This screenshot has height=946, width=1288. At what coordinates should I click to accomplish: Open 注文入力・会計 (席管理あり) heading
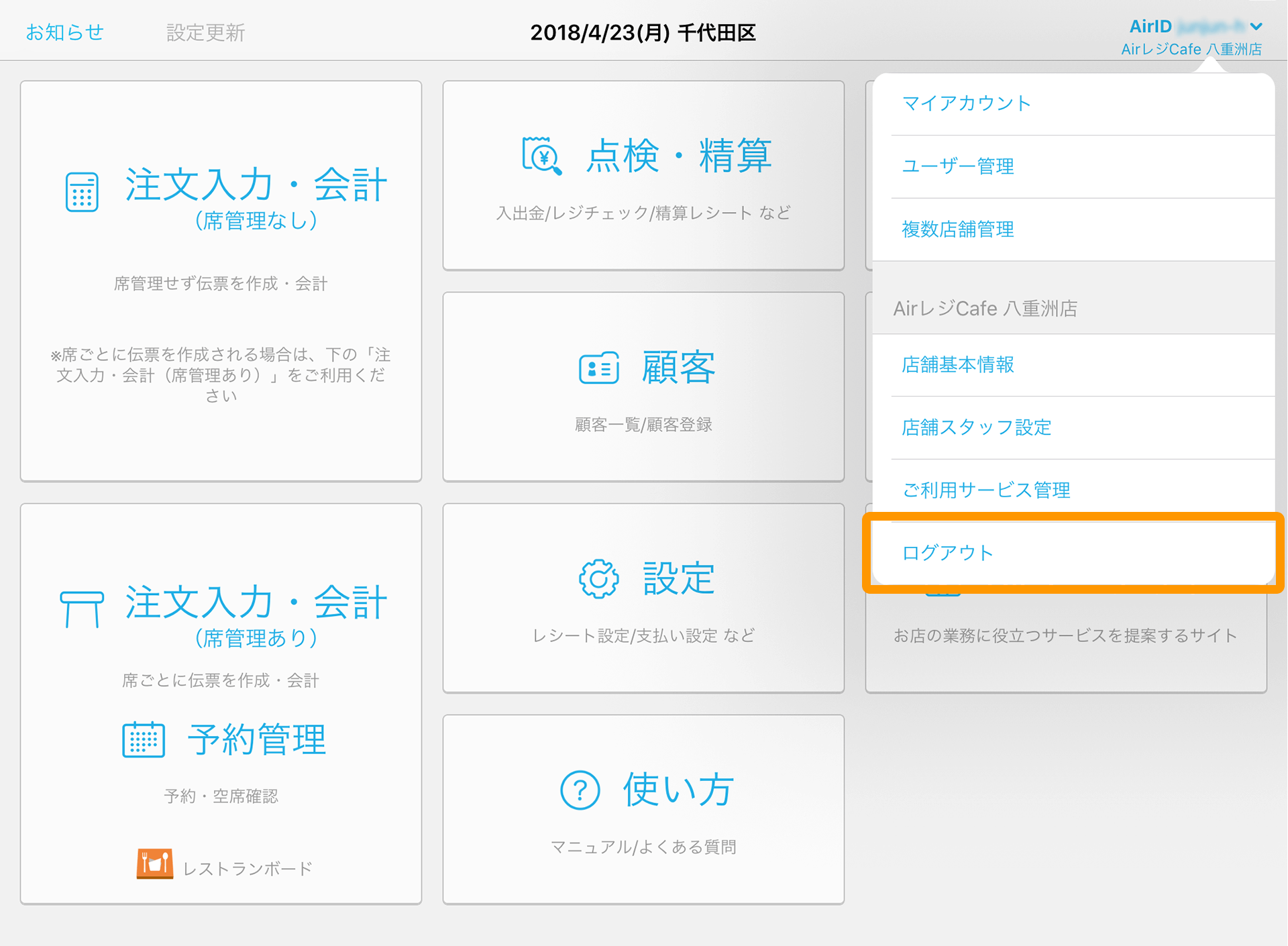click(x=256, y=615)
